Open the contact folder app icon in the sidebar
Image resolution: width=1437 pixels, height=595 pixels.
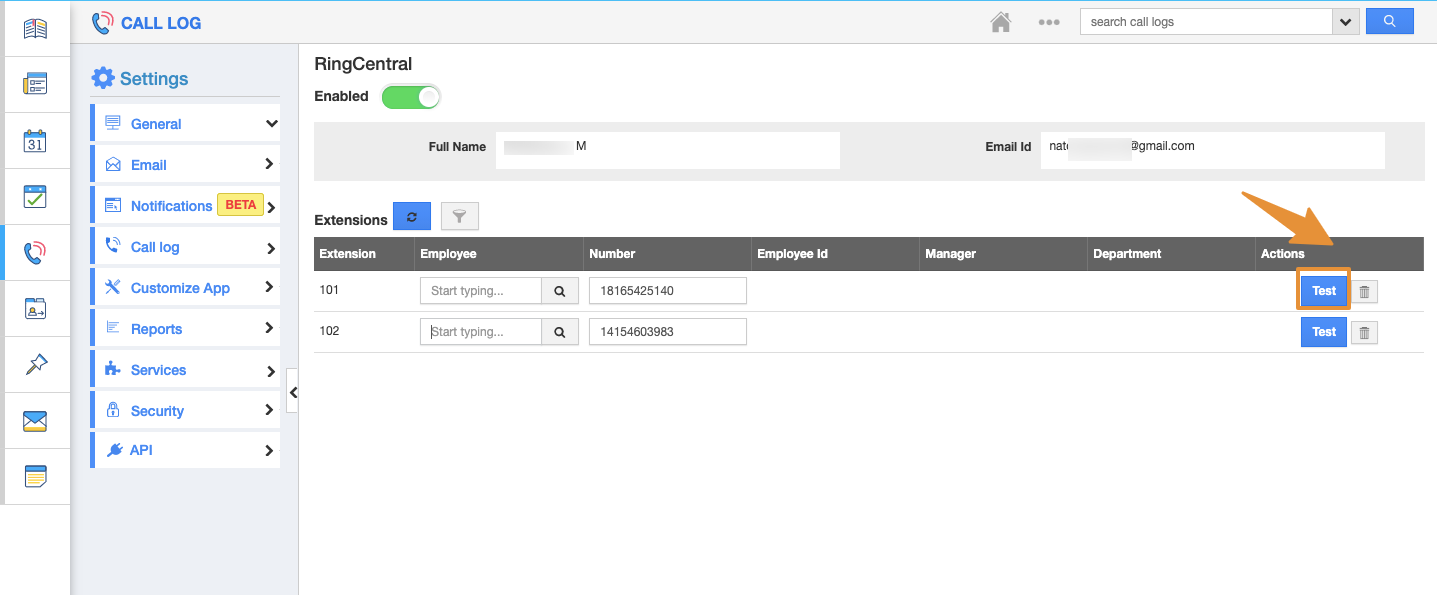pyautogui.click(x=35, y=308)
